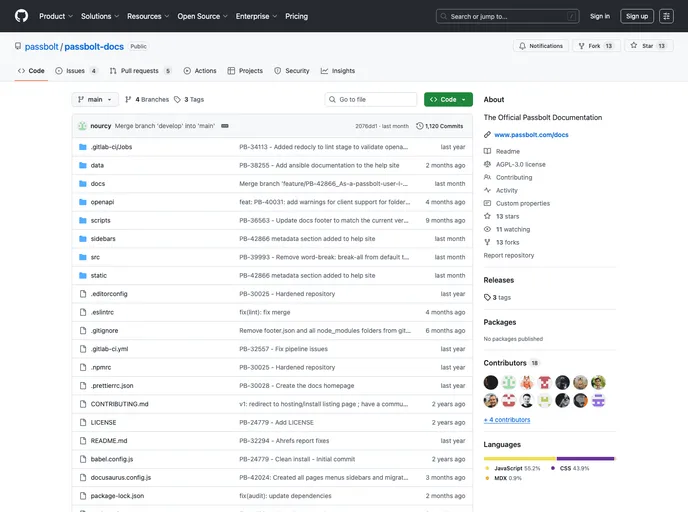Image resolution: width=688 pixels, height=512 pixels.
Task: Click the purple CSS language bar segment
Action: (585, 458)
